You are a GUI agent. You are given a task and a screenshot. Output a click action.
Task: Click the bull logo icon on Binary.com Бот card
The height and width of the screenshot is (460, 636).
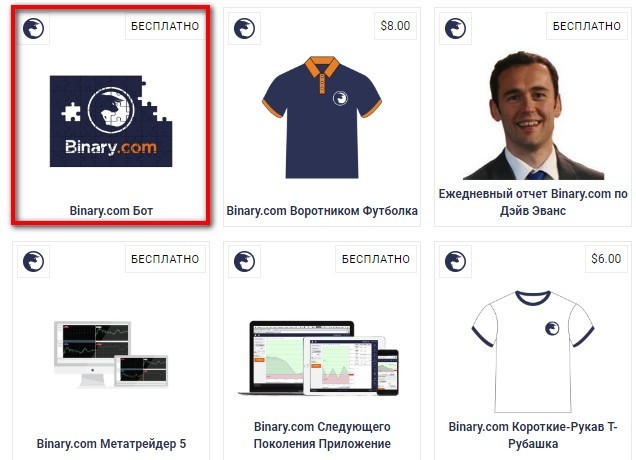point(33,28)
